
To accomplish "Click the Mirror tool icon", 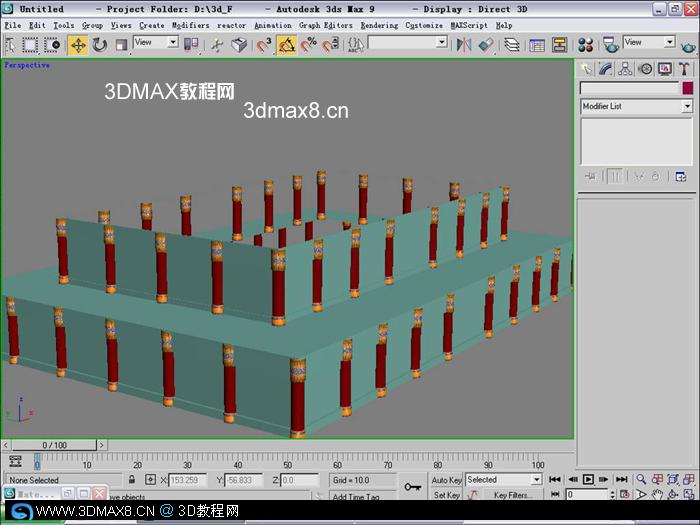I will 463,45.
